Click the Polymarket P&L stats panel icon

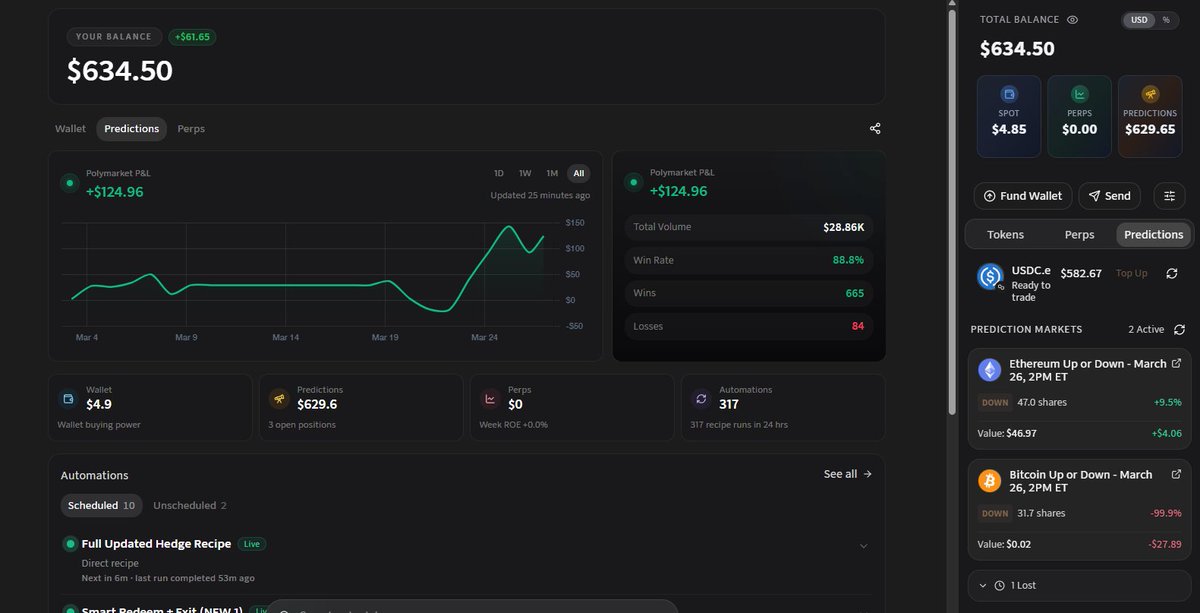pos(633,182)
